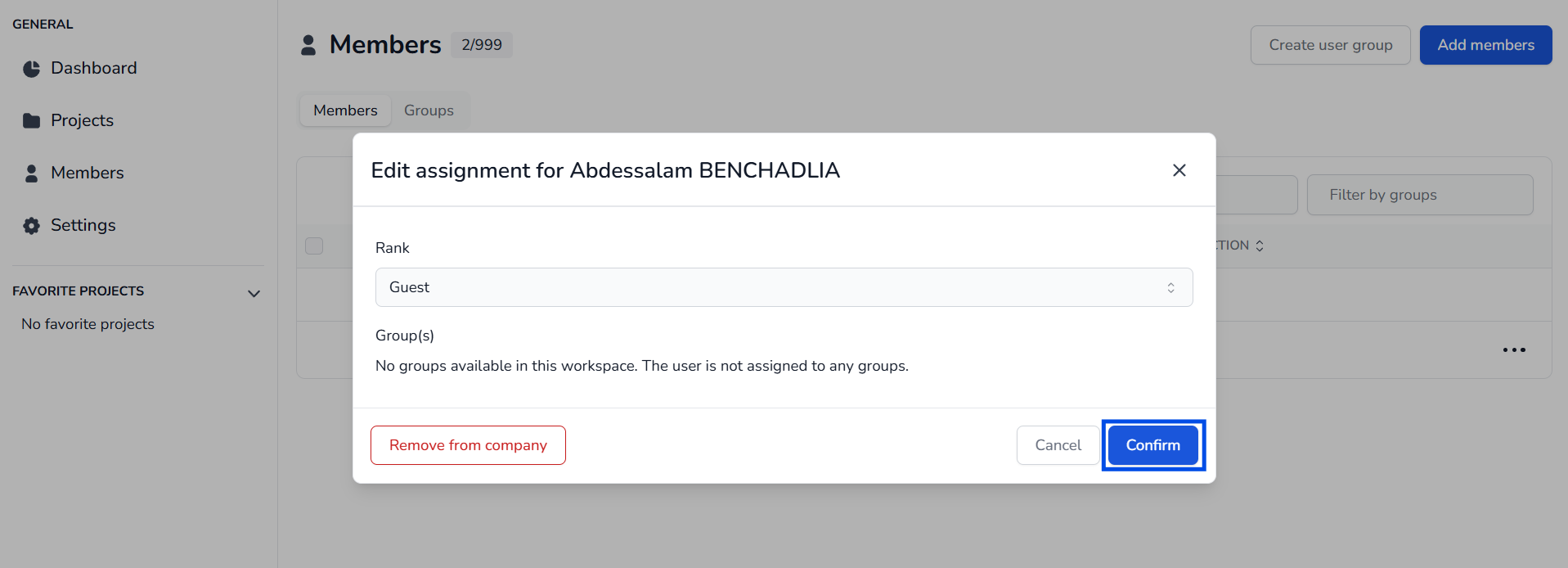Close the Edit assignment dialog
This screenshot has width=1568, height=568.
coord(1179,170)
